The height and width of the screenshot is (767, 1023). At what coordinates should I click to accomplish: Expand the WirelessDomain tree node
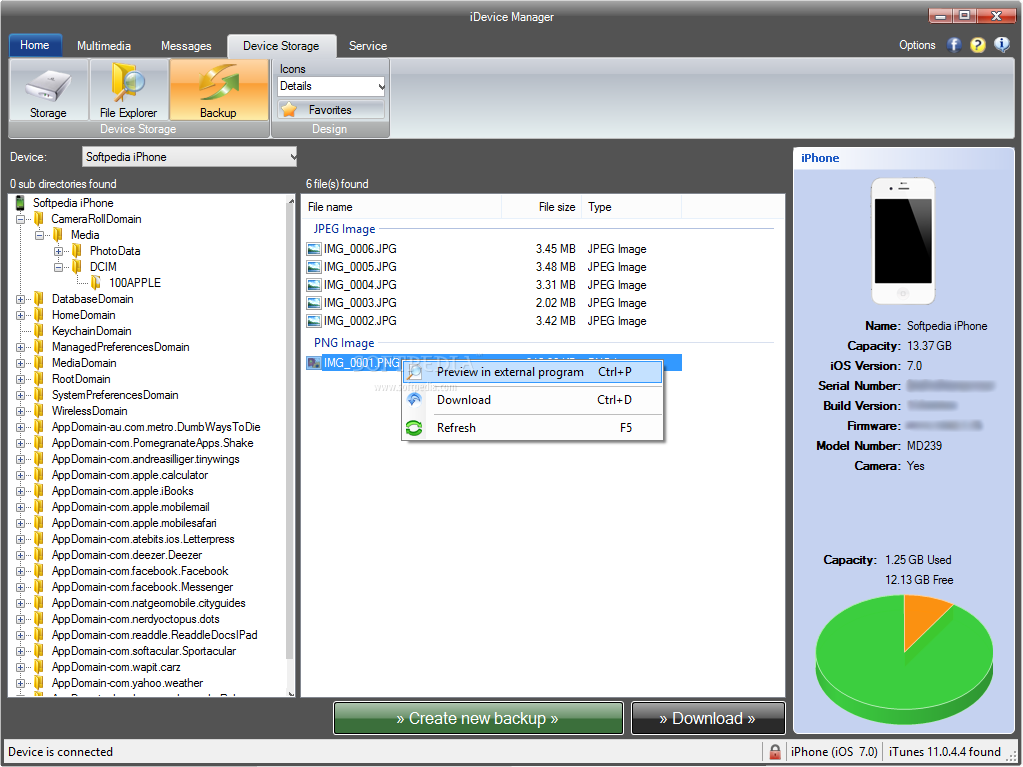(20, 411)
